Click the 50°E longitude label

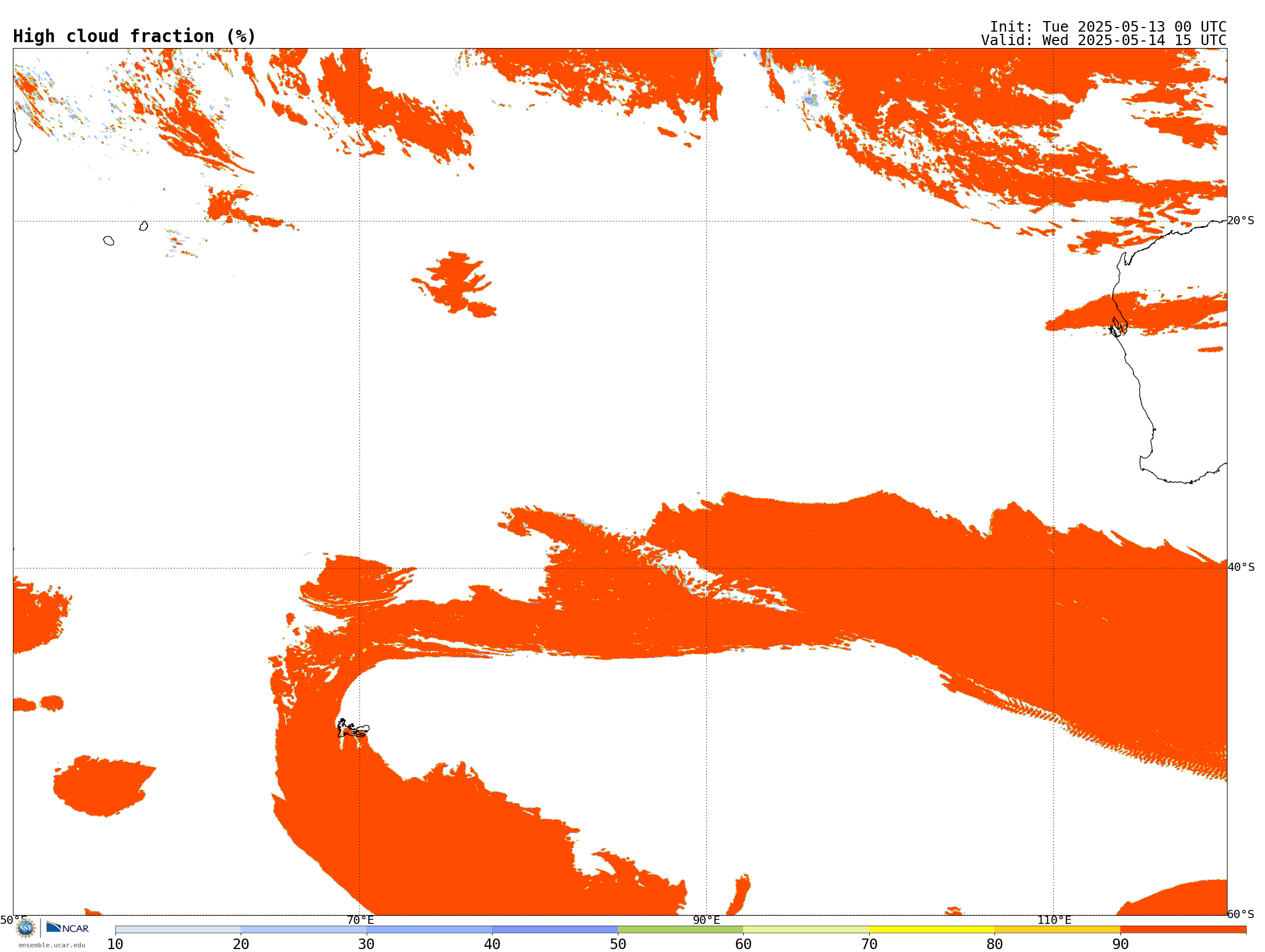(13, 920)
